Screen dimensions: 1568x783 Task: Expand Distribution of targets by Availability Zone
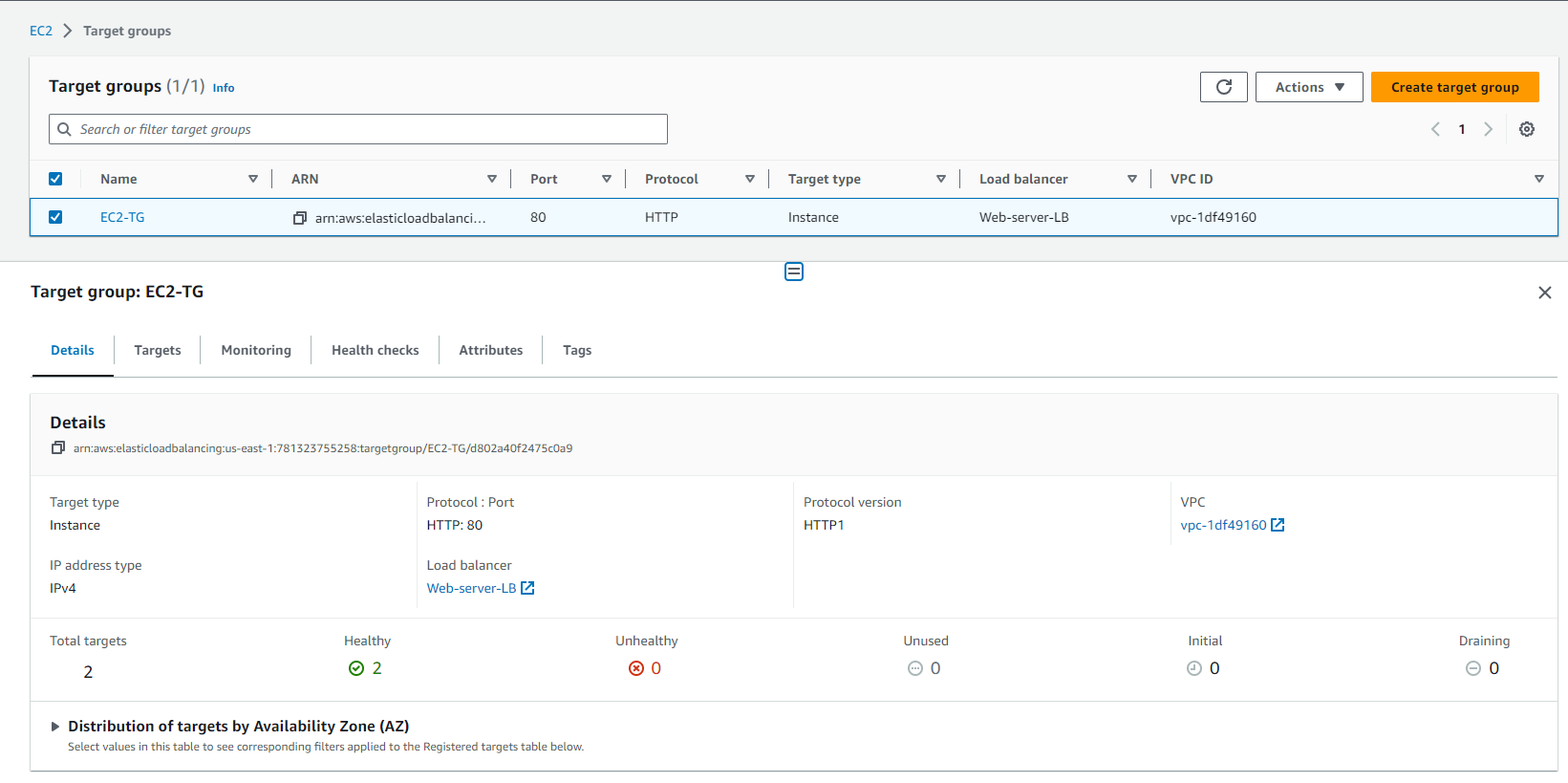click(55, 727)
